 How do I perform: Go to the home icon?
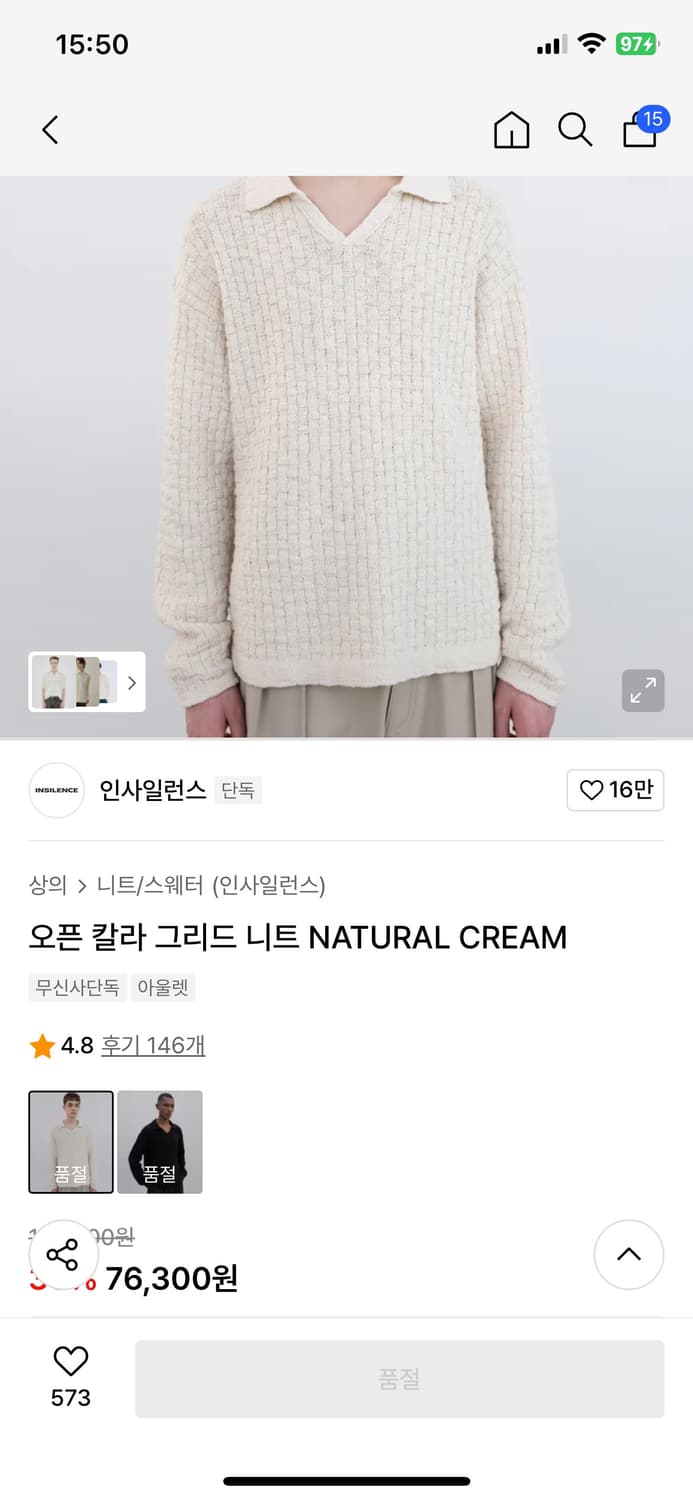(x=511, y=130)
